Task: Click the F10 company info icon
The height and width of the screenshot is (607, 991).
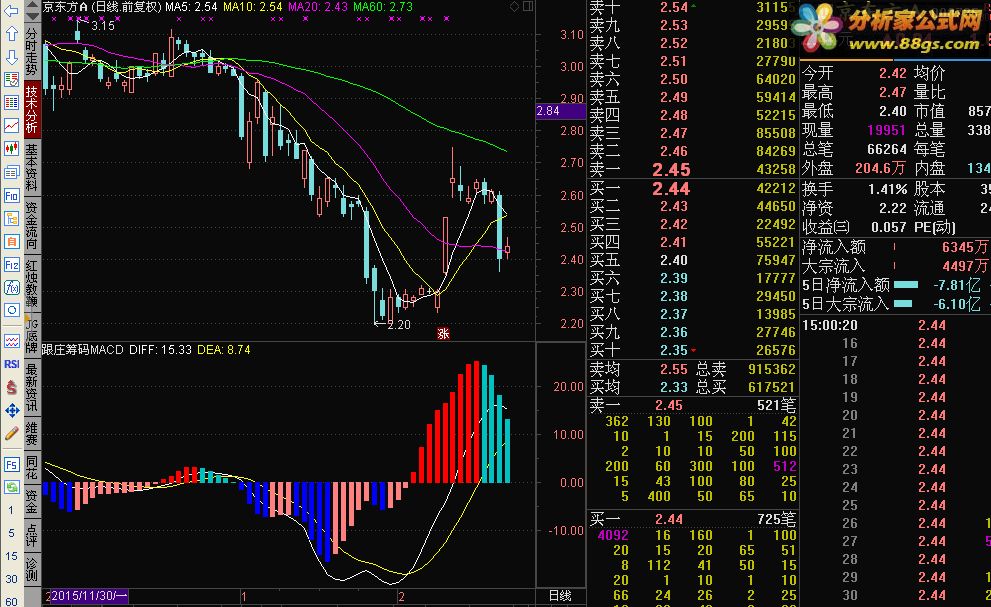Action: pyautogui.click(x=11, y=195)
